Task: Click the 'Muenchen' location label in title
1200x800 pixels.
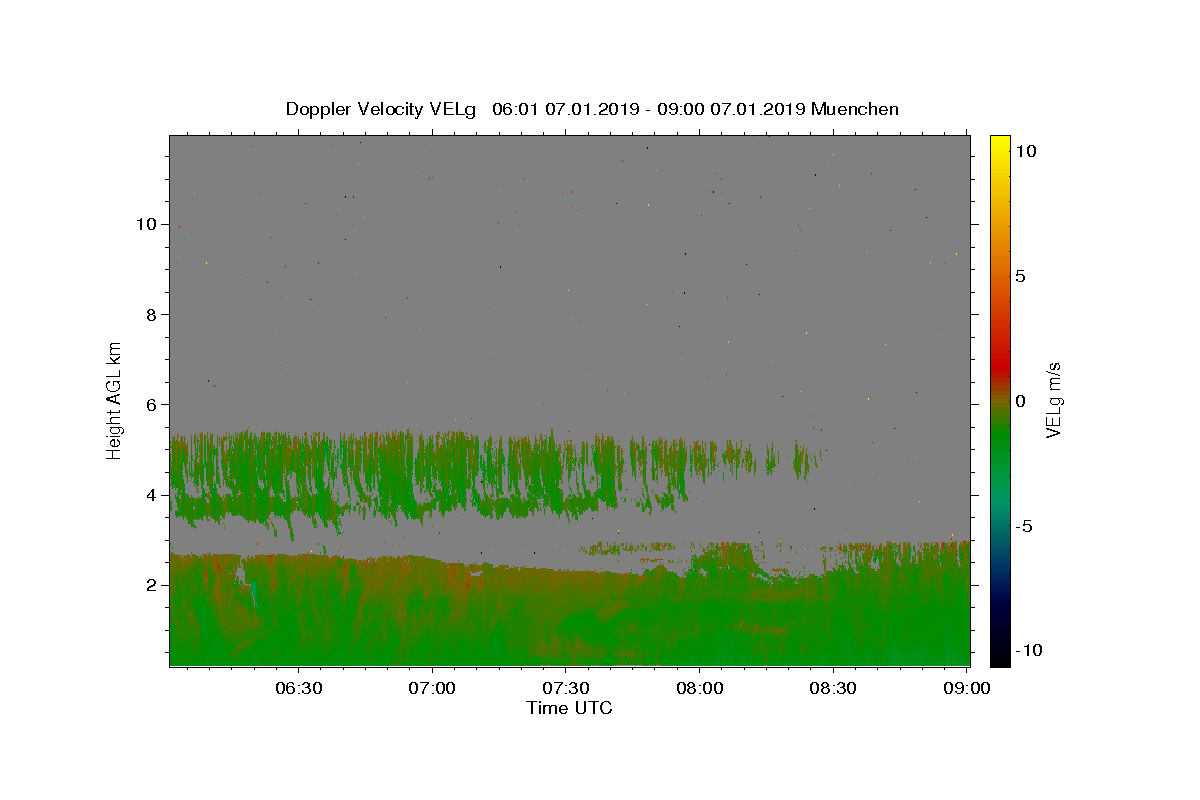Action: pos(855,109)
